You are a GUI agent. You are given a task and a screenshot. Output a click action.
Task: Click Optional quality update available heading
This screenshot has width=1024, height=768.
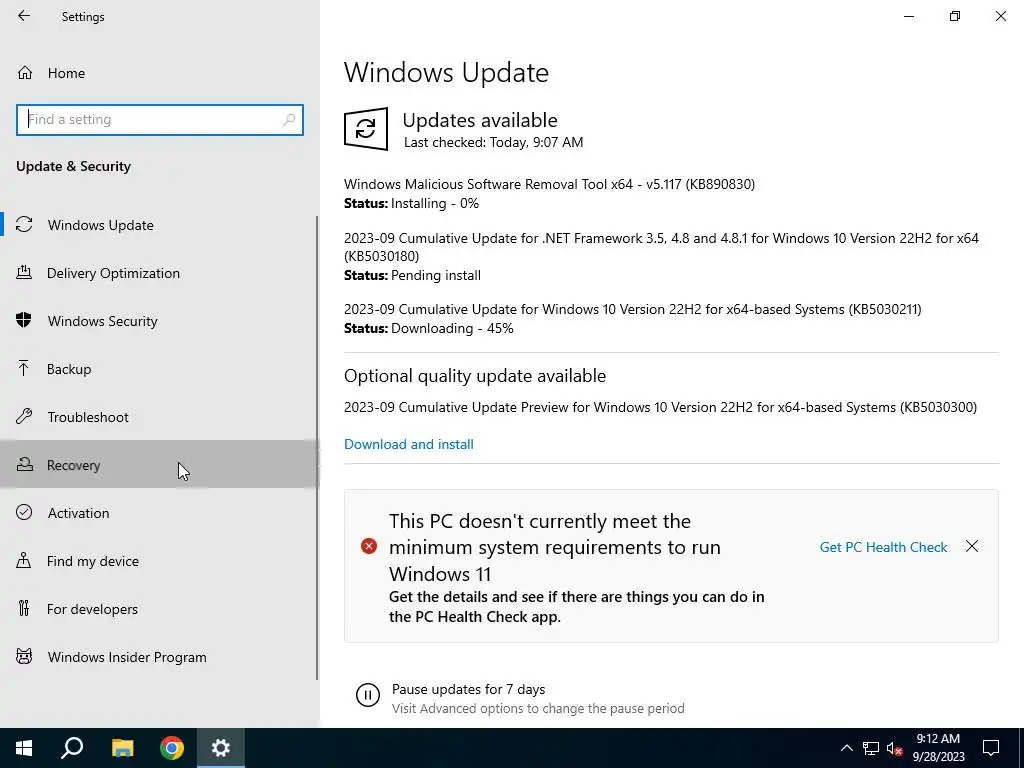click(x=475, y=376)
